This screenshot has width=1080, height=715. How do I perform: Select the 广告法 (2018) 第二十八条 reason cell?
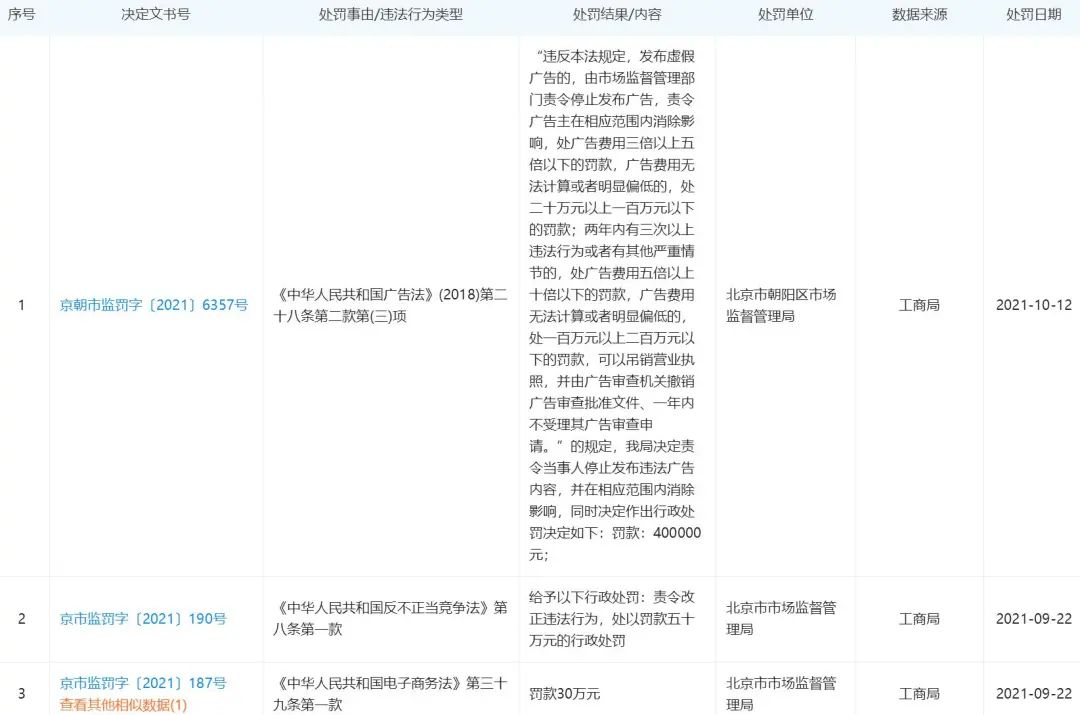[x=391, y=305]
